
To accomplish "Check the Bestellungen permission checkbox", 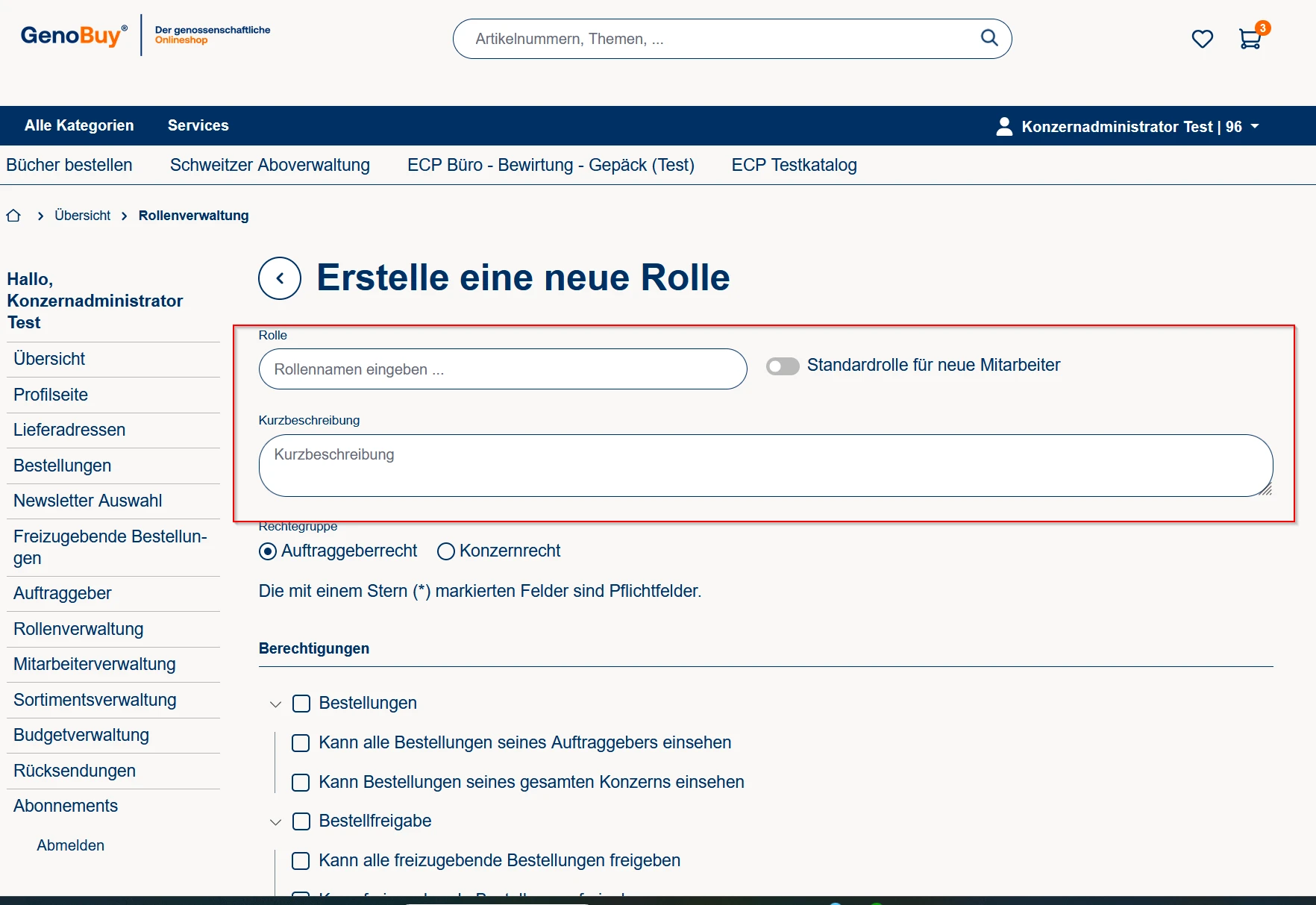I will (x=301, y=704).
